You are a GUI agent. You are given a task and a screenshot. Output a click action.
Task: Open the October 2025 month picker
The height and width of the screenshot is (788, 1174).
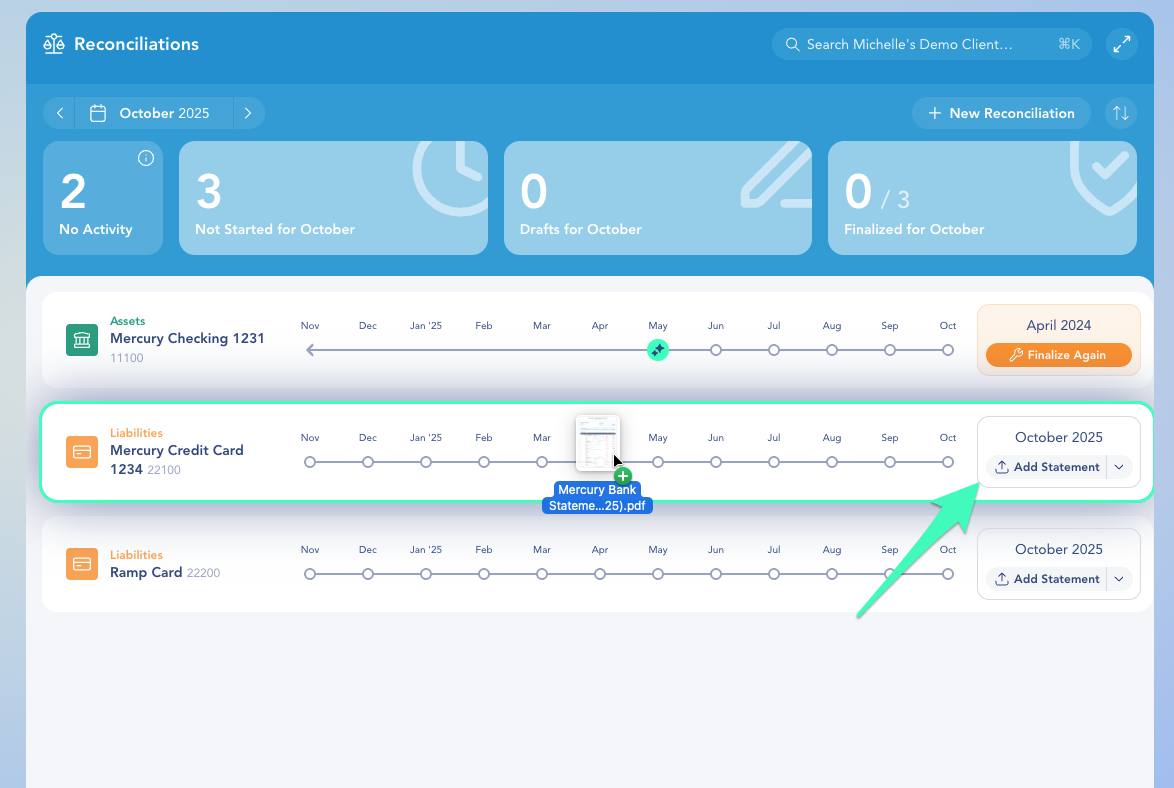pos(153,113)
